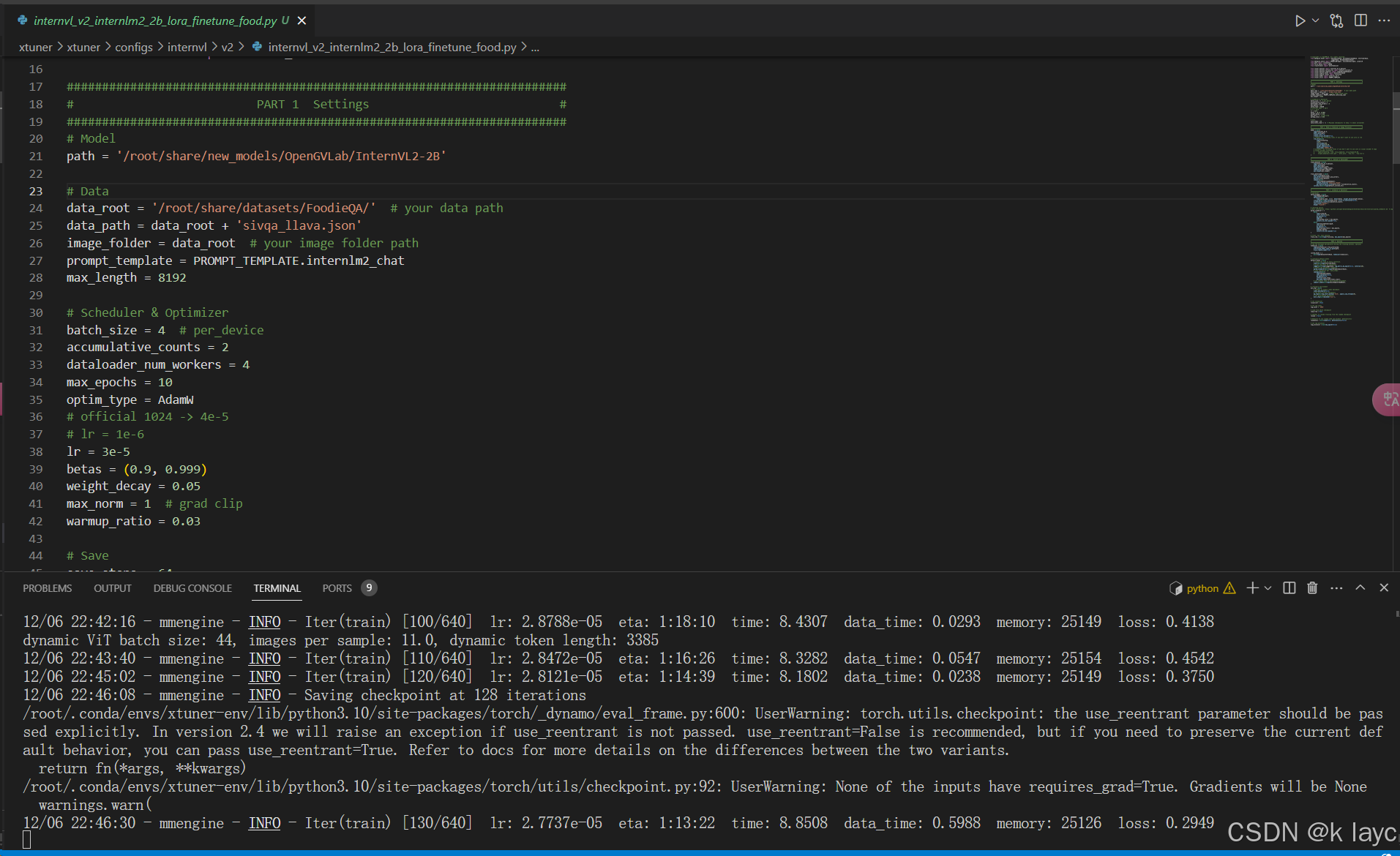Open the DEBUG CONSOLE tab
This screenshot has height=856, width=1400.
(x=192, y=588)
